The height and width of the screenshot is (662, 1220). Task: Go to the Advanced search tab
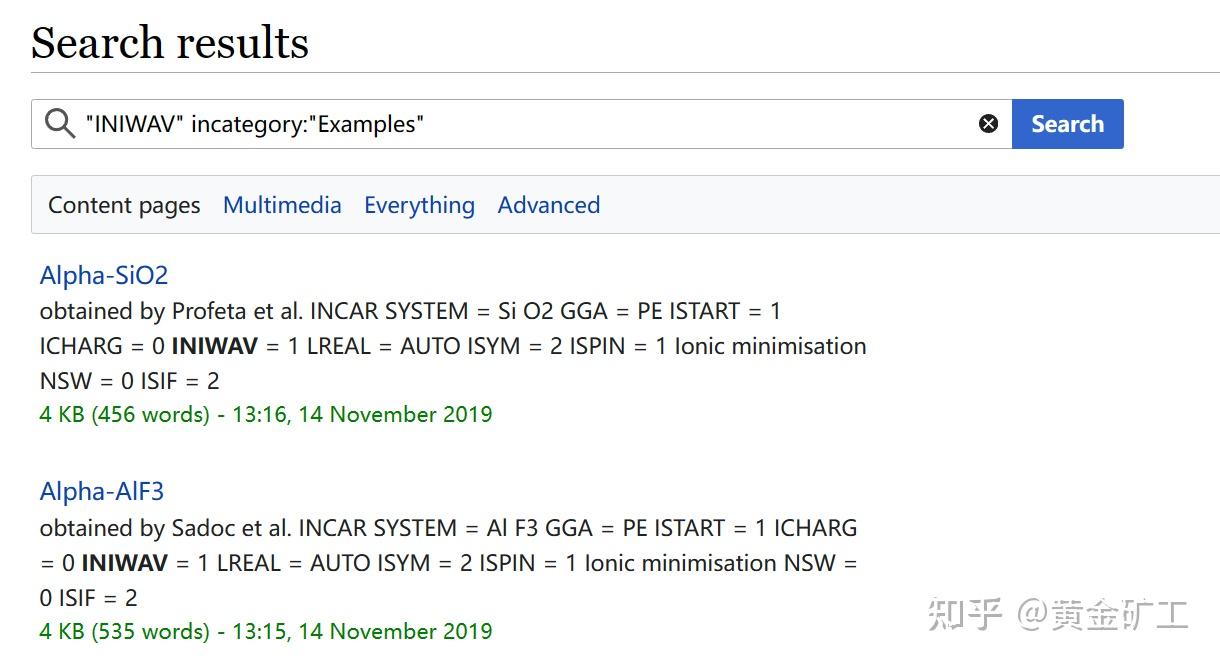549,205
